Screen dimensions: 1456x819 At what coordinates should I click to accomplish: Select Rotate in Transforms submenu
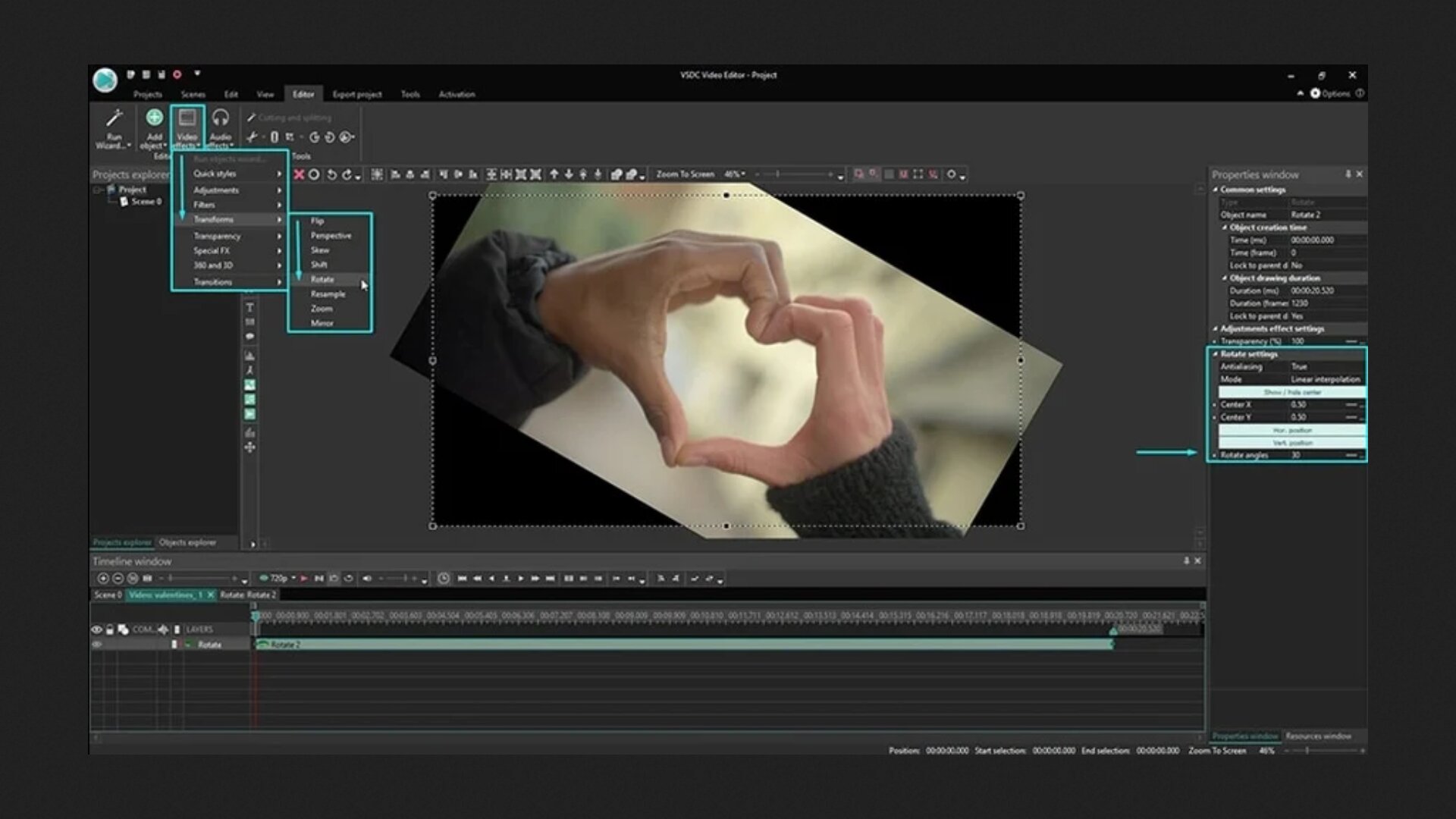point(322,279)
